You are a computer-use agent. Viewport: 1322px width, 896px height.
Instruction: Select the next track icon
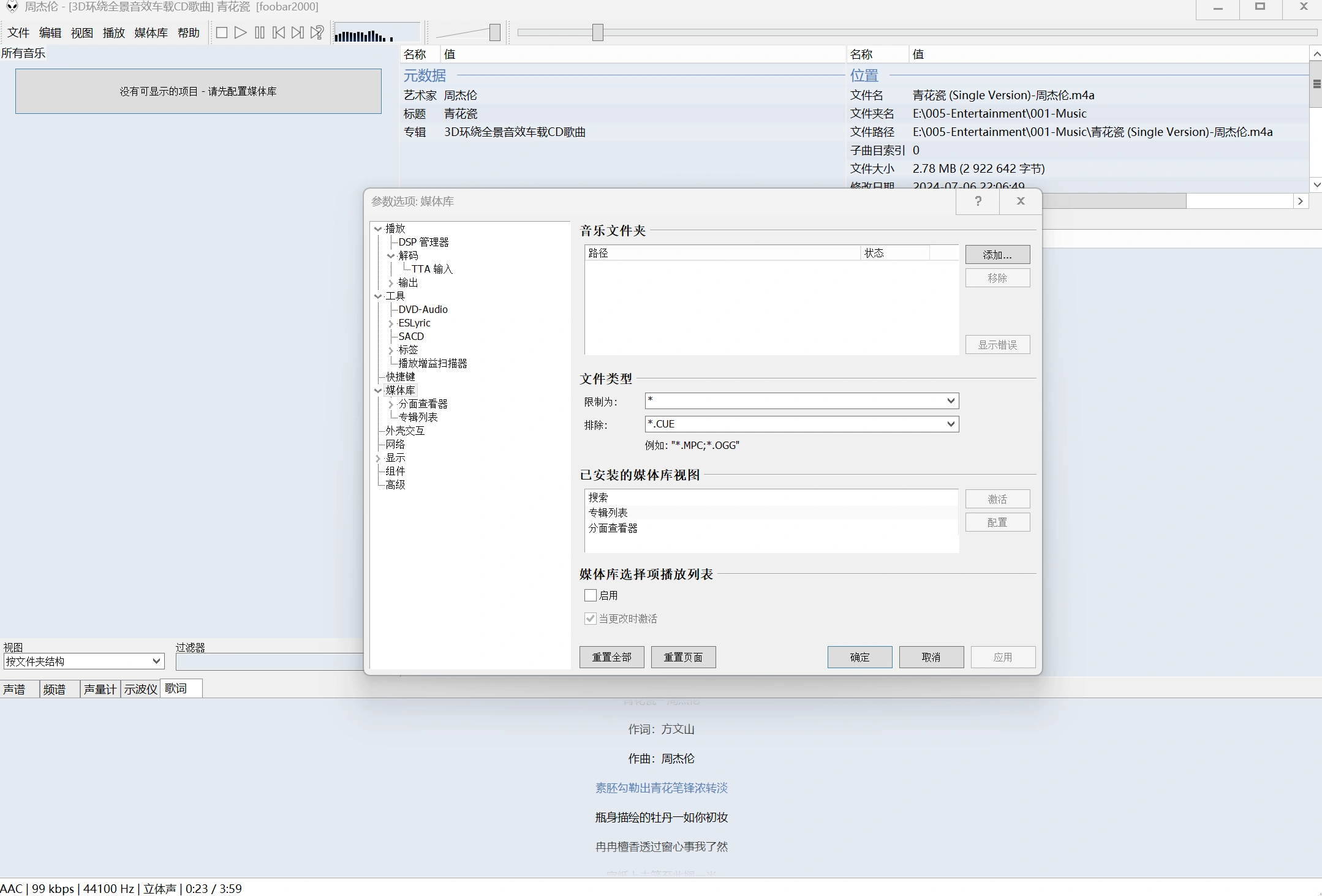[x=298, y=32]
